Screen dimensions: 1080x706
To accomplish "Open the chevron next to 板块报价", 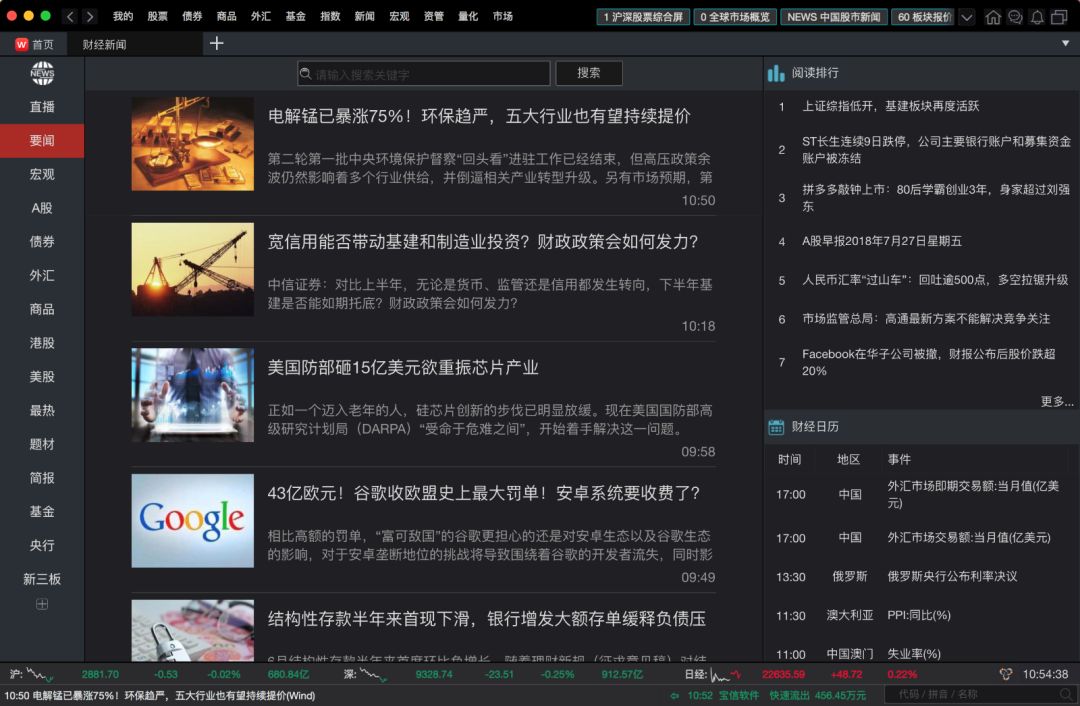I will pyautogui.click(x=966, y=17).
